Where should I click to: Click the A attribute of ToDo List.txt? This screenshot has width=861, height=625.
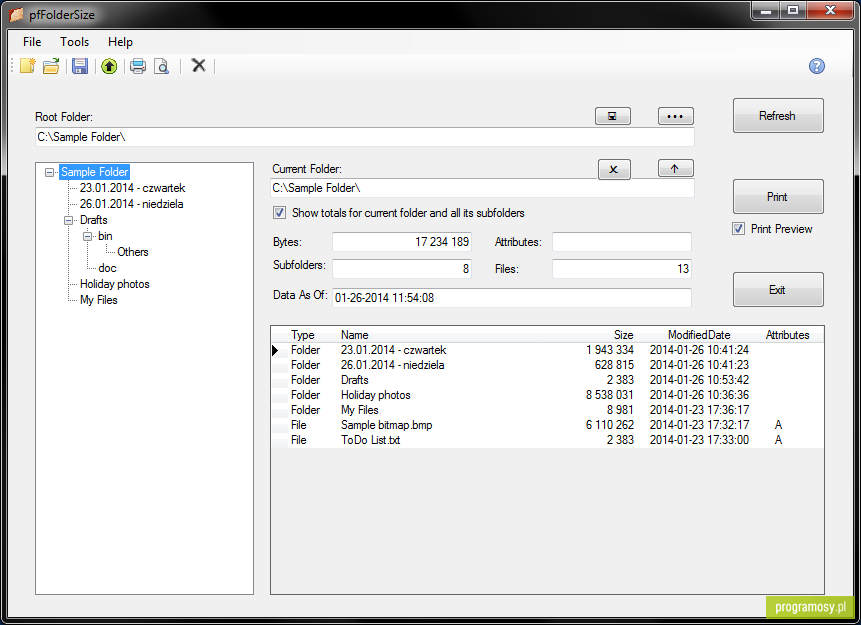coord(778,440)
